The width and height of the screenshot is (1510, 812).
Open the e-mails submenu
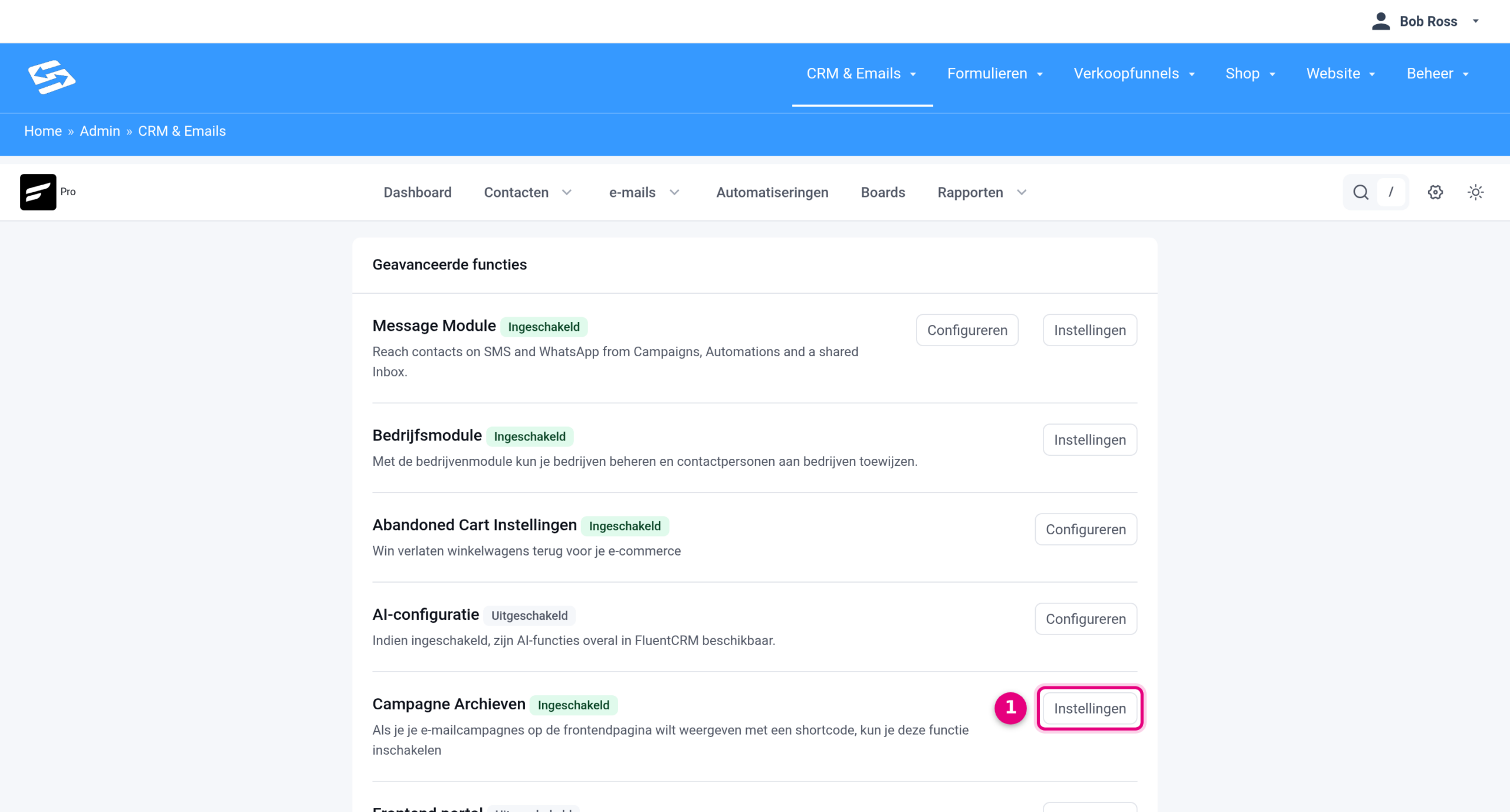click(644, 192)
